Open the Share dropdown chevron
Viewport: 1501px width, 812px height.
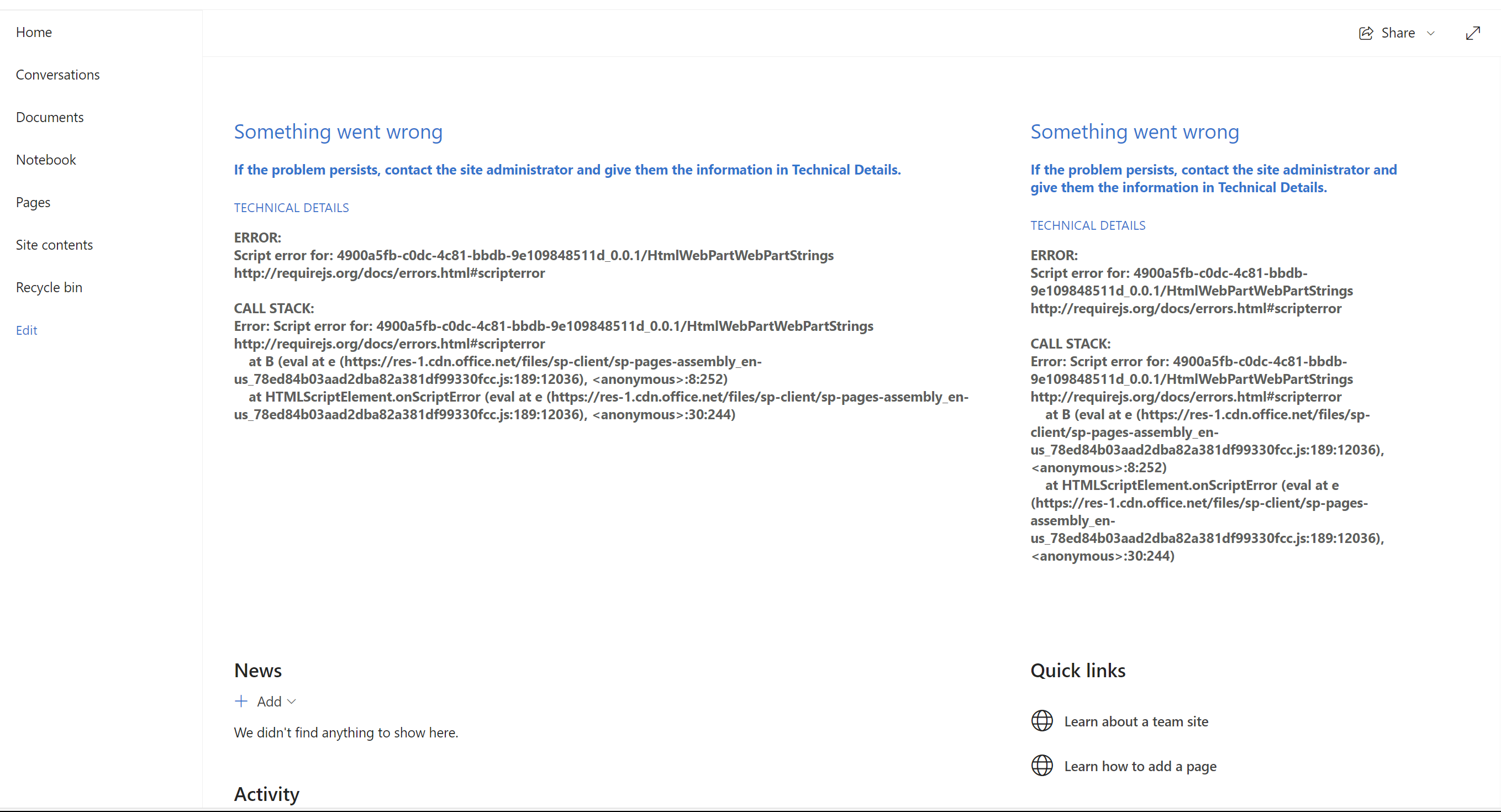coord(1430,33)
